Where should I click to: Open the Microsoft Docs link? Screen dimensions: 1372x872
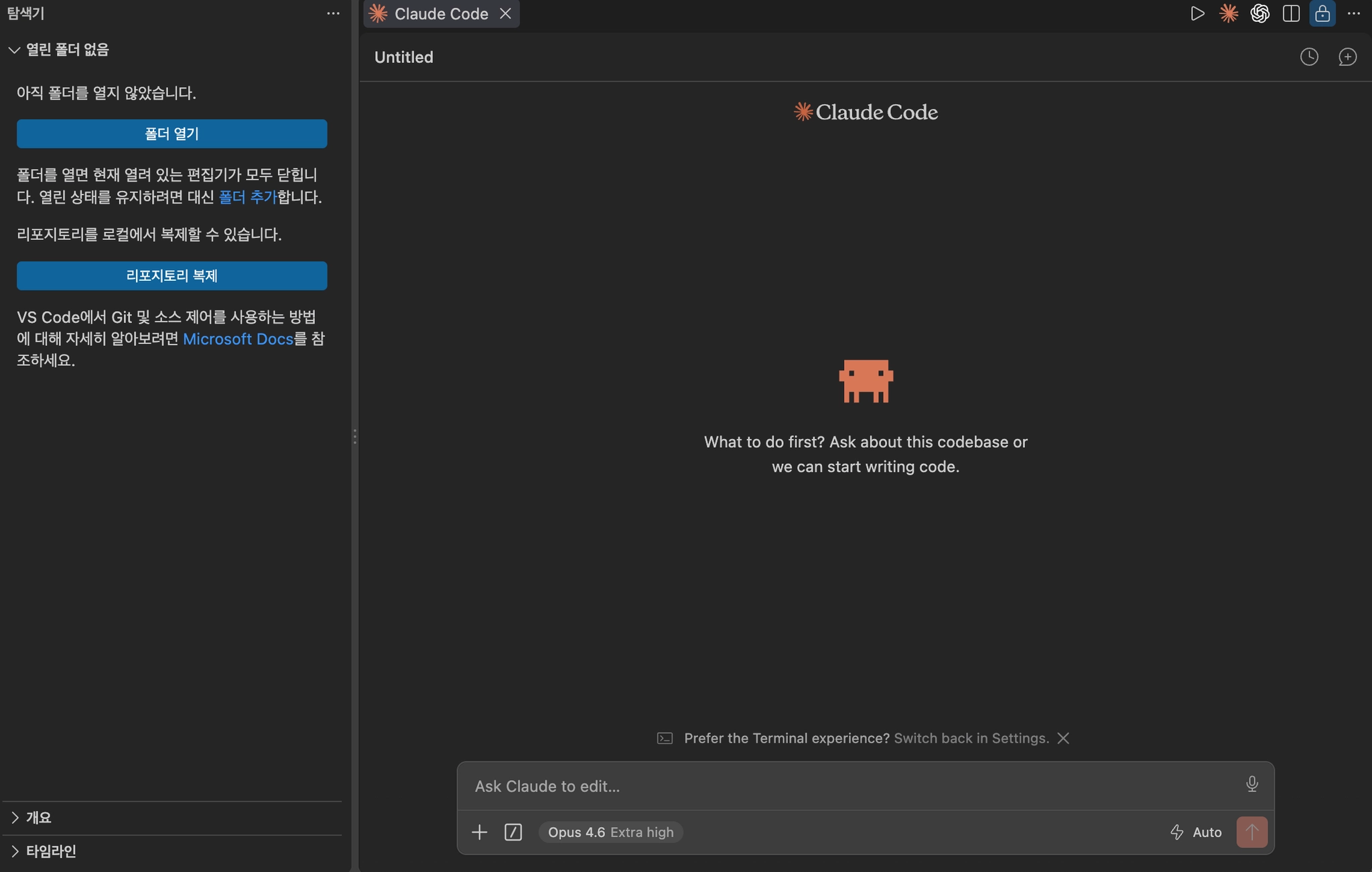(x=238, y=338)
